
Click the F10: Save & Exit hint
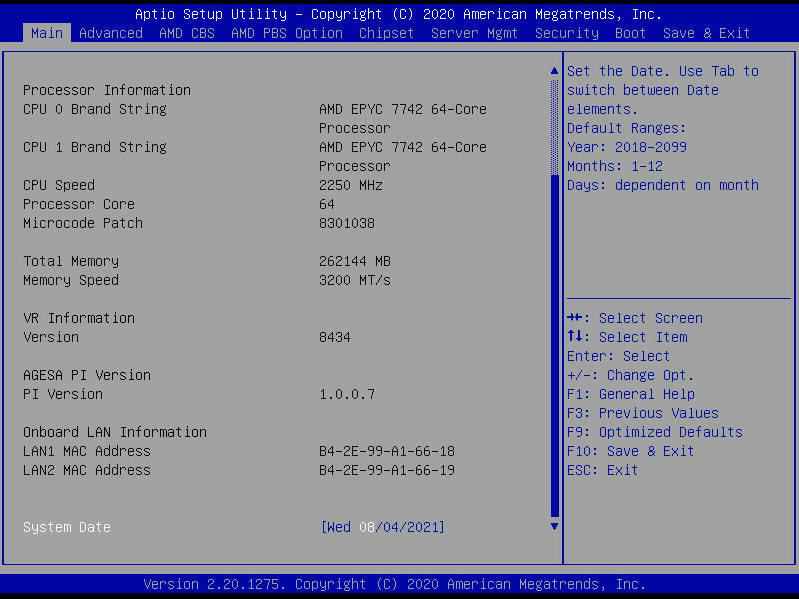click(630, 451)
